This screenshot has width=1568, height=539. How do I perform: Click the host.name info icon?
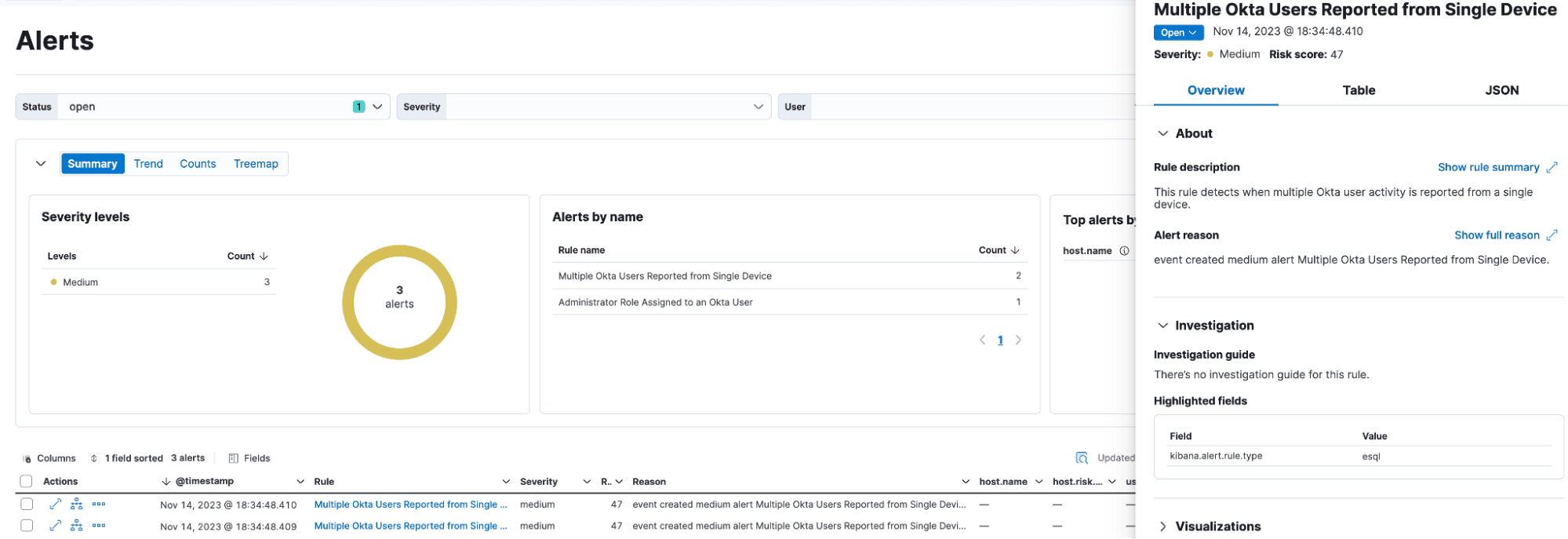(1124, 251)
